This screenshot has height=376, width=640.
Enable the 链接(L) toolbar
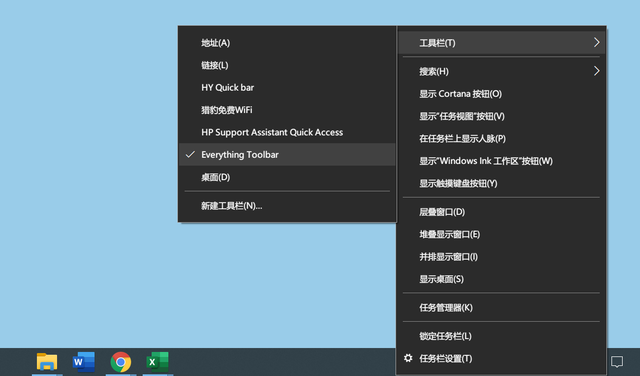[287, 65]
